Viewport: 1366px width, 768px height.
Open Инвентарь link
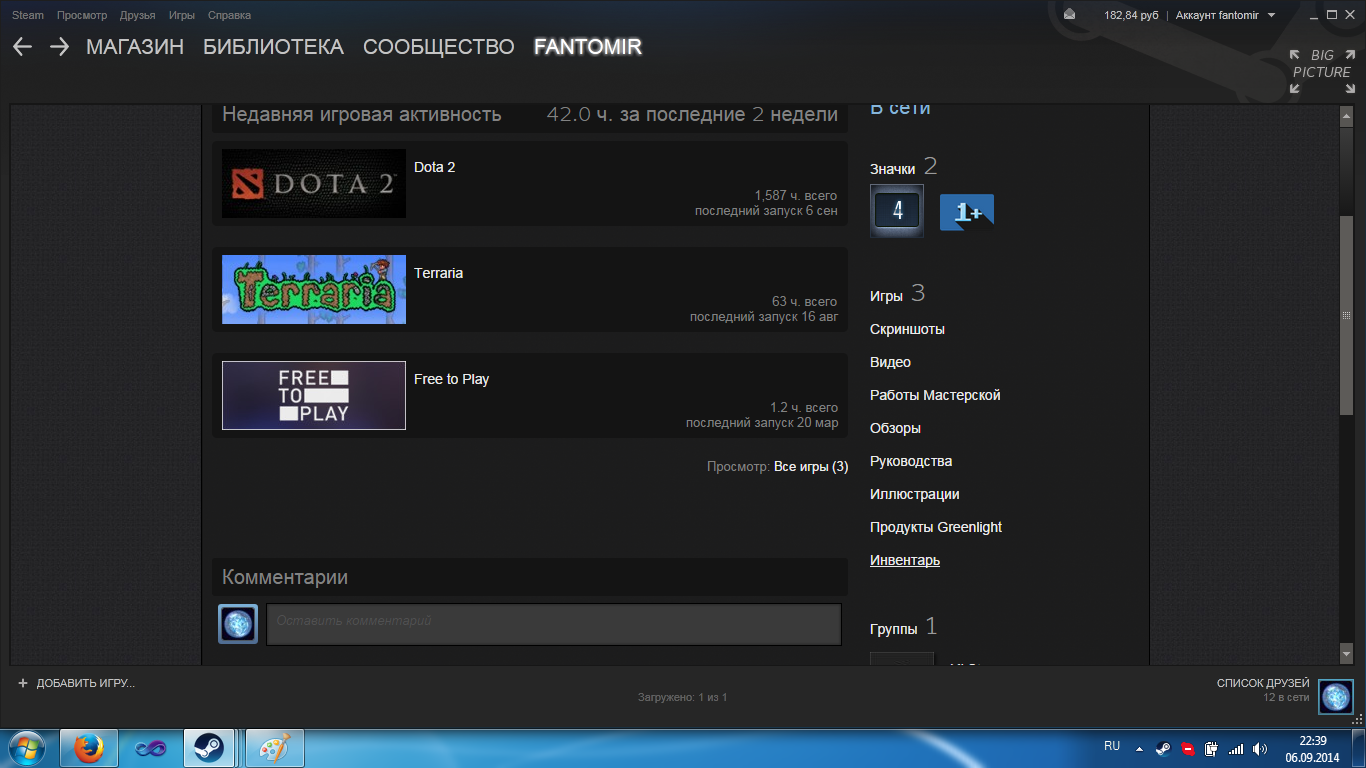[x=905, y=560]
